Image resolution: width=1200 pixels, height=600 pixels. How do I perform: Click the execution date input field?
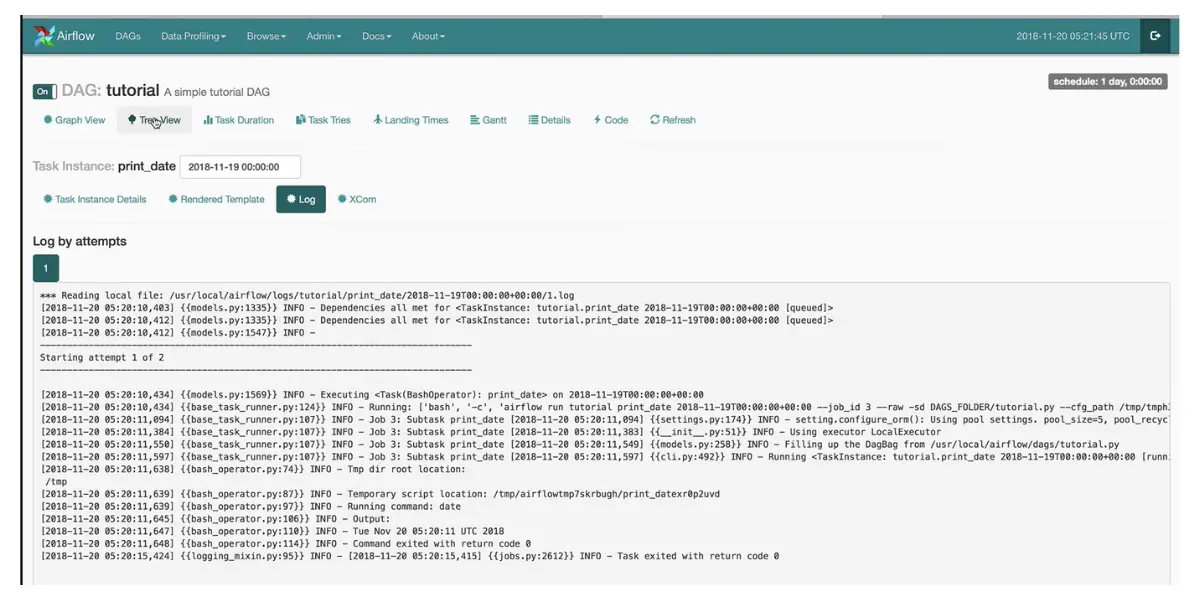pos(240,167)
